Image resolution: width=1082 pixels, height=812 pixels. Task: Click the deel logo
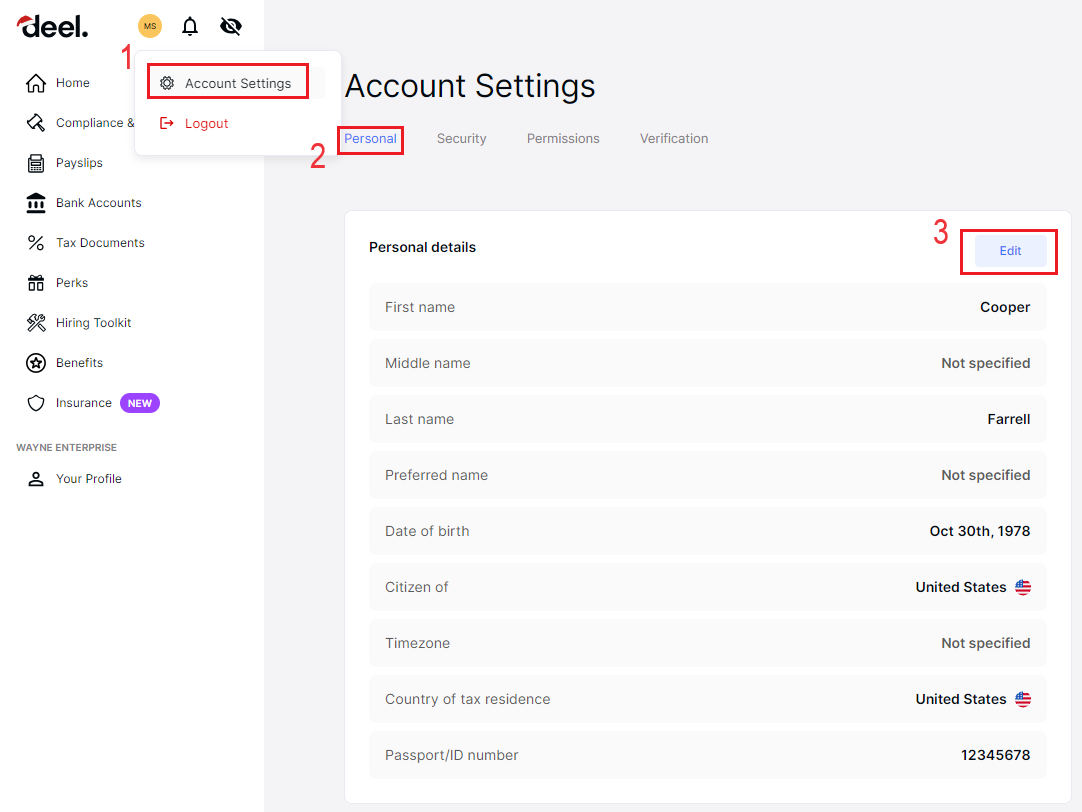(x=52, y=26)
